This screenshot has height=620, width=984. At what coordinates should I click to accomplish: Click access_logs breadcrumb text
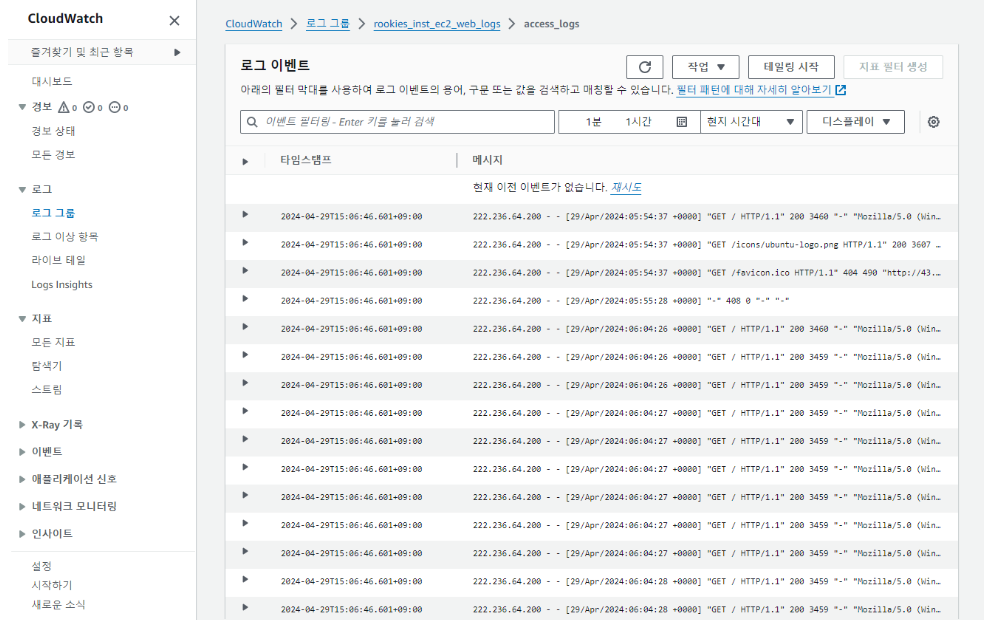tap(552, 24)
